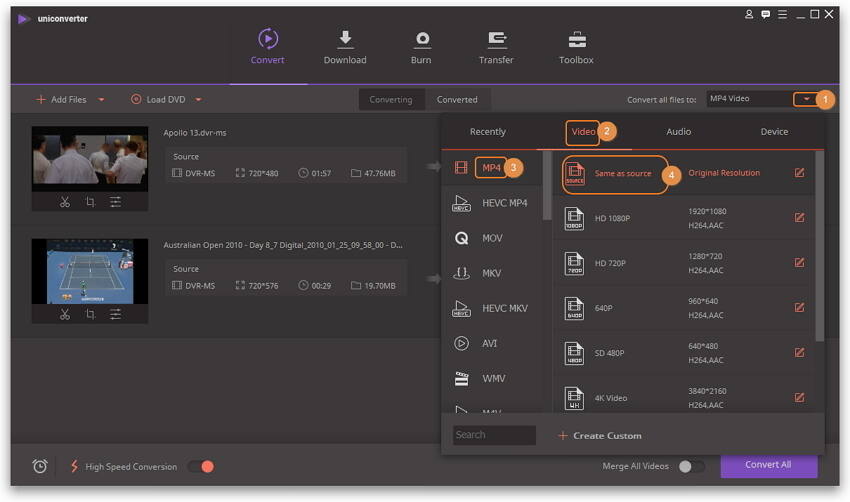This screenshot has height=502, width=850.
Task: Click the MP4 Video output format field
Action: [x=750, y=99]
